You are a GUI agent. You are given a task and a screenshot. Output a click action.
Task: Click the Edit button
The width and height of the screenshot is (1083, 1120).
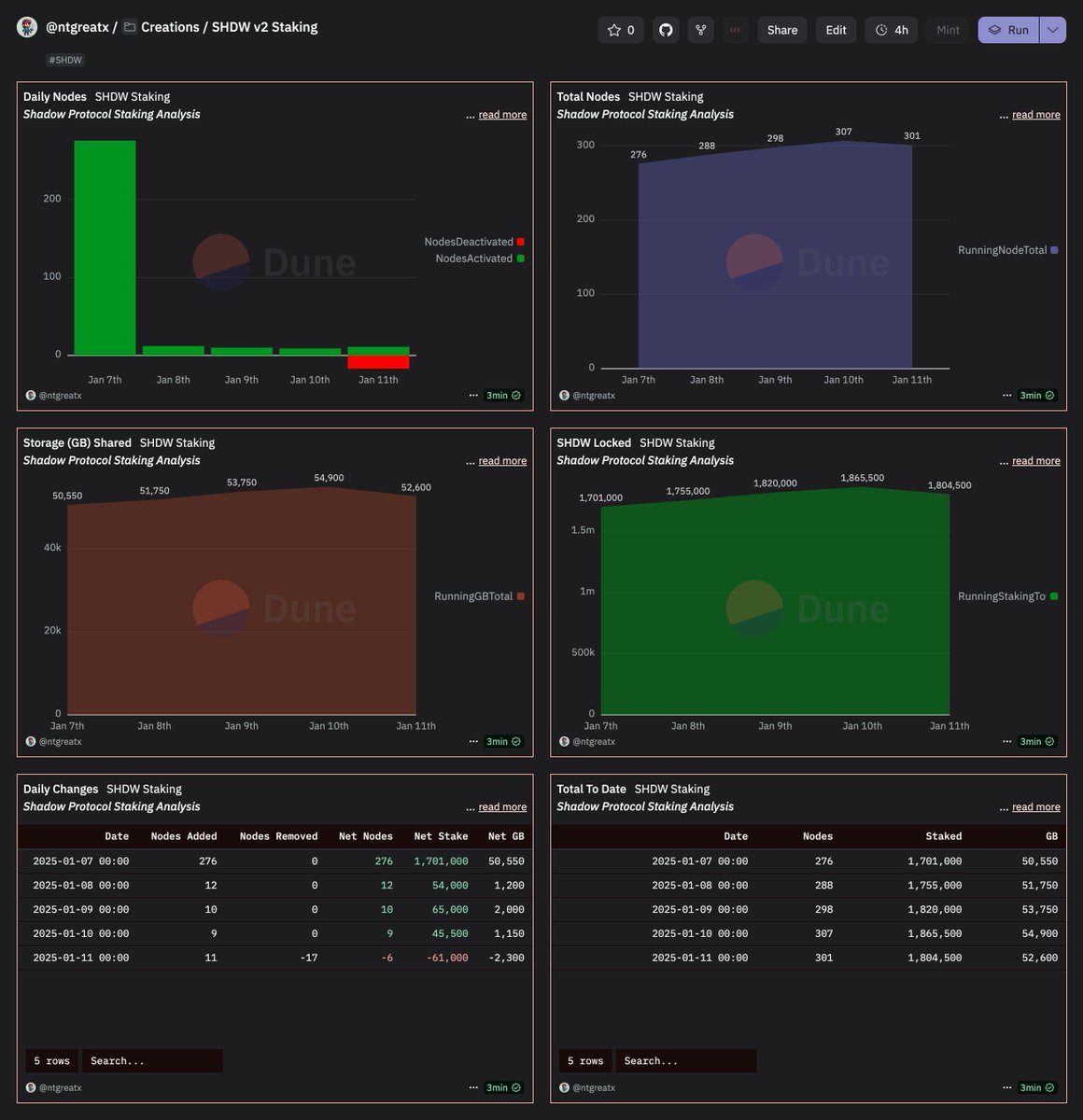click(836, 30)
